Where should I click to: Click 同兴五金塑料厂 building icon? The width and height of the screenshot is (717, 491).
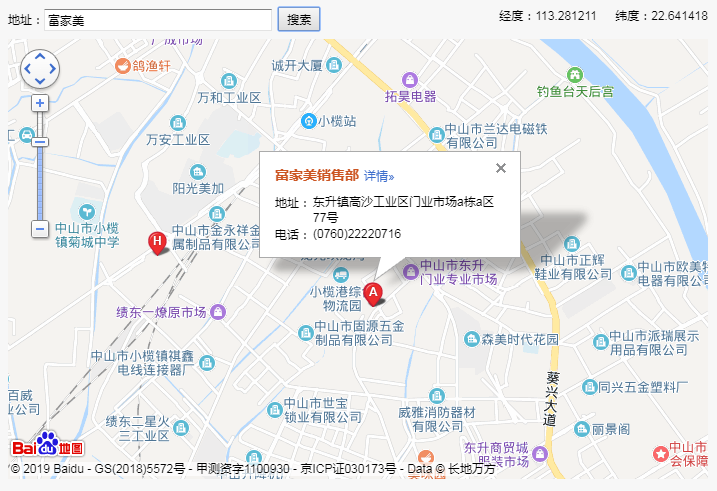click(x=589, y=387)
